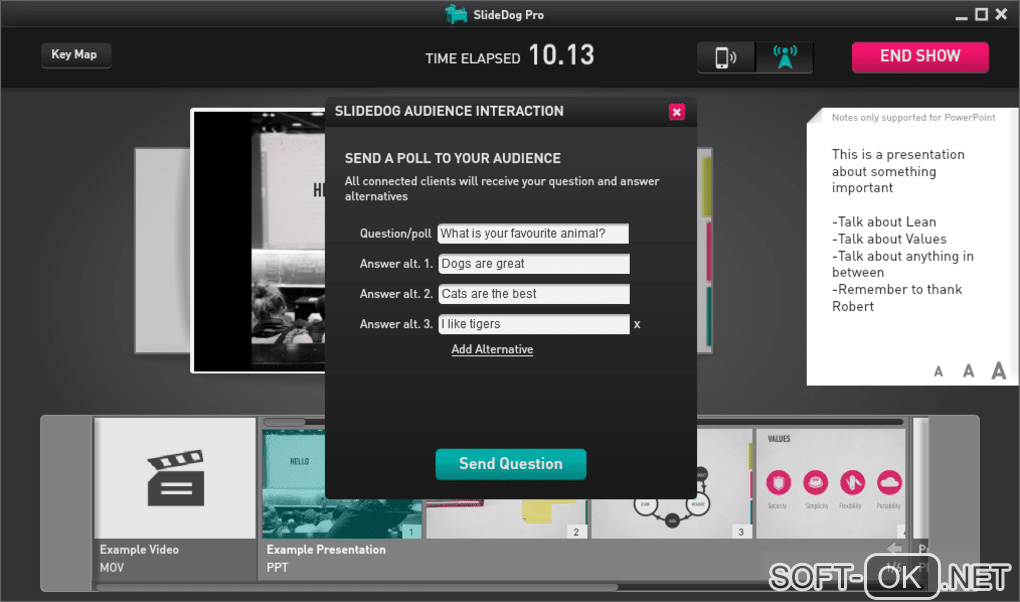Toggle the live sharing broadcast icon
Screen dimensions: 1020x602
click(785, 57)
